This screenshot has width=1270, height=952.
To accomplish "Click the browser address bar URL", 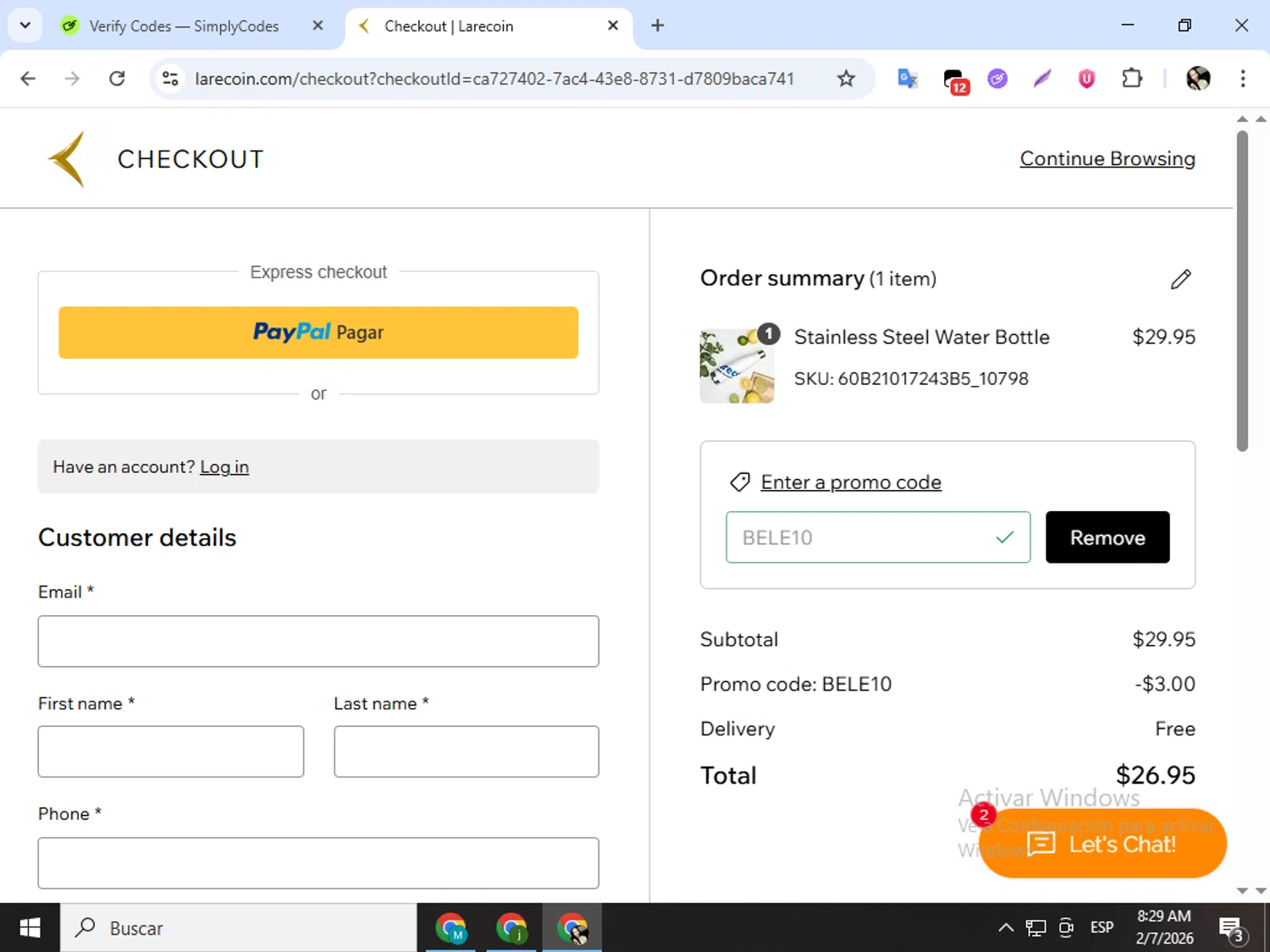I will (494, 79).
